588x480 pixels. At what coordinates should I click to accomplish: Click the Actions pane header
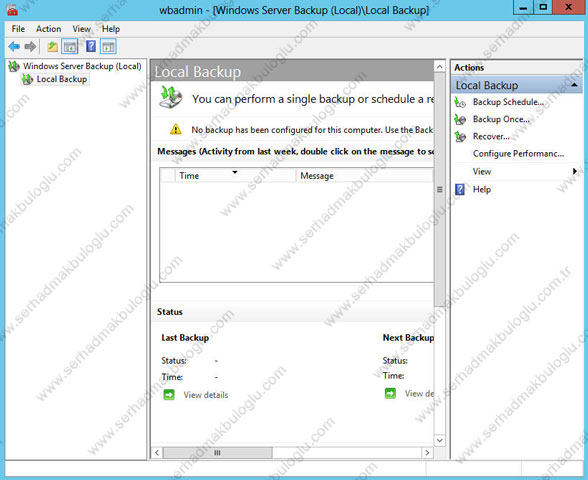(x=516, y=68)
